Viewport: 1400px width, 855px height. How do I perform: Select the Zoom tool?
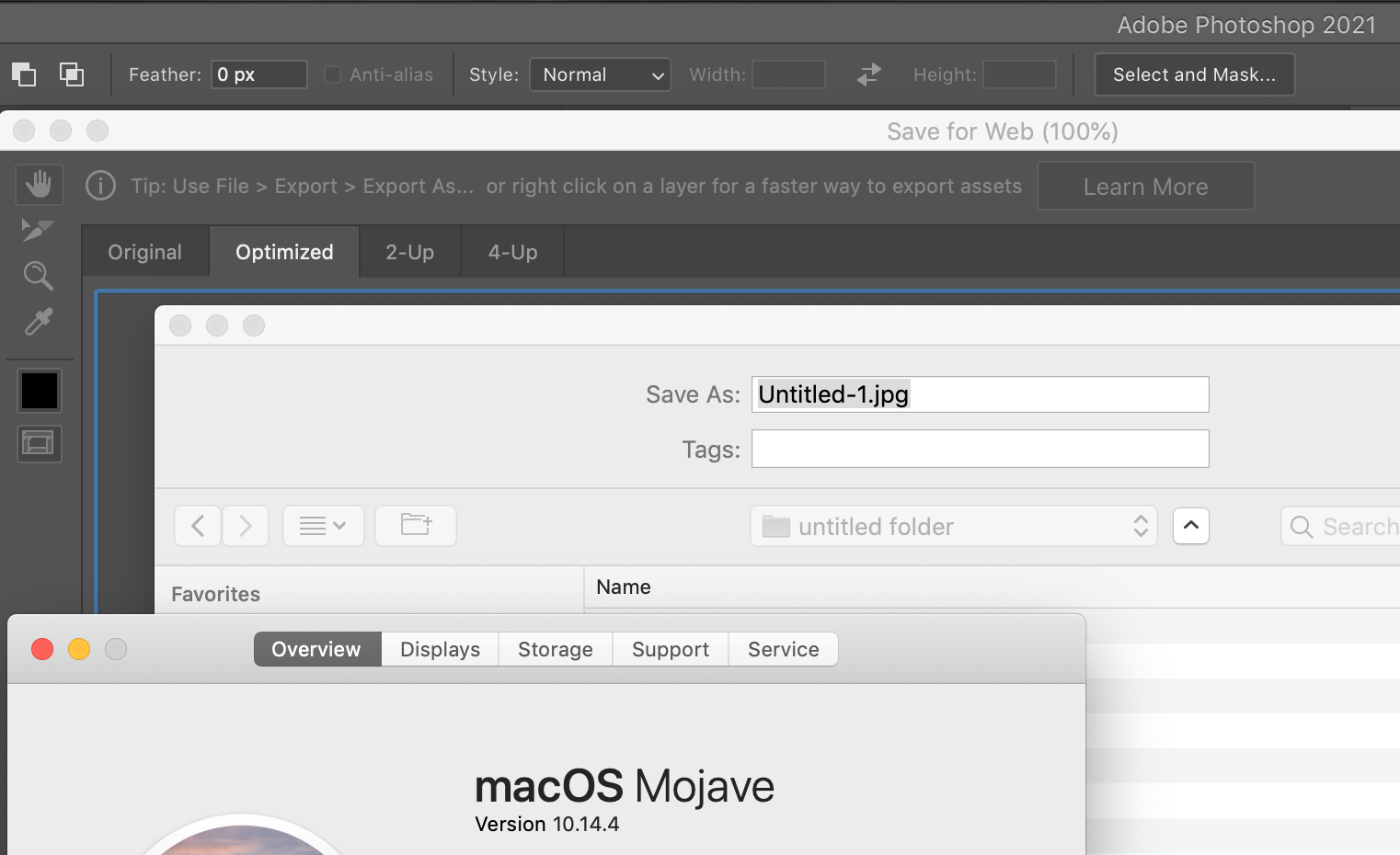coord(39,276)
